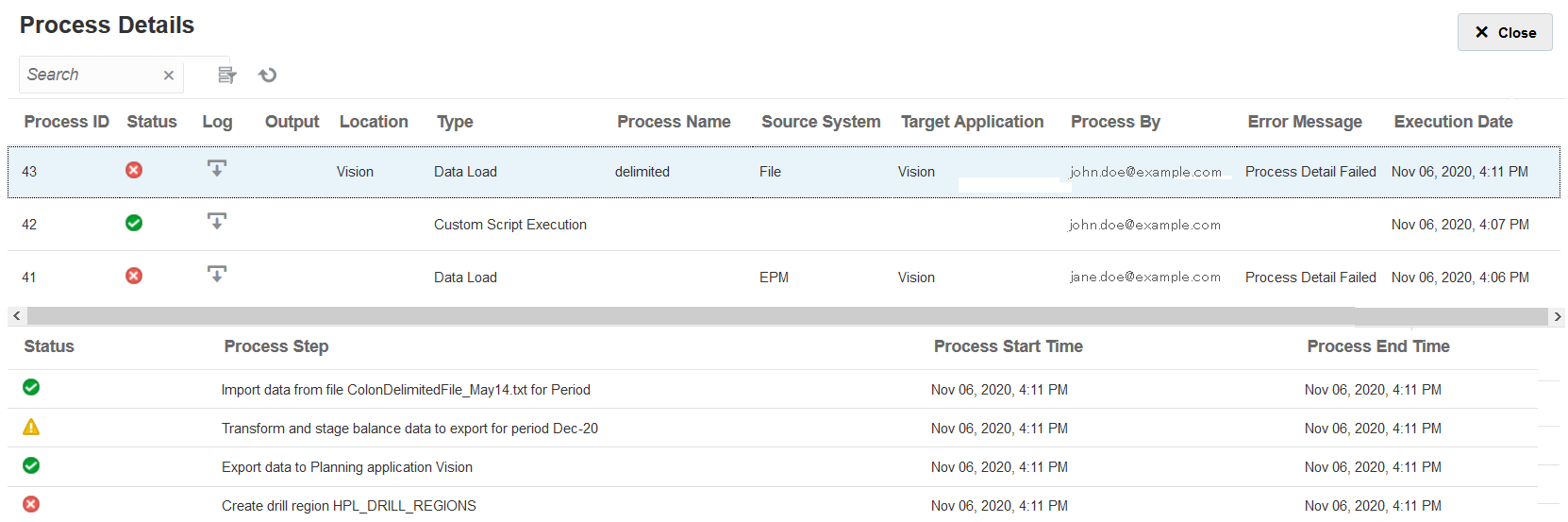Image resolution: width=1568 pixels, height=522 pixels.
Task: Click error icon on Create drill region step
Action: coord(31,504)
